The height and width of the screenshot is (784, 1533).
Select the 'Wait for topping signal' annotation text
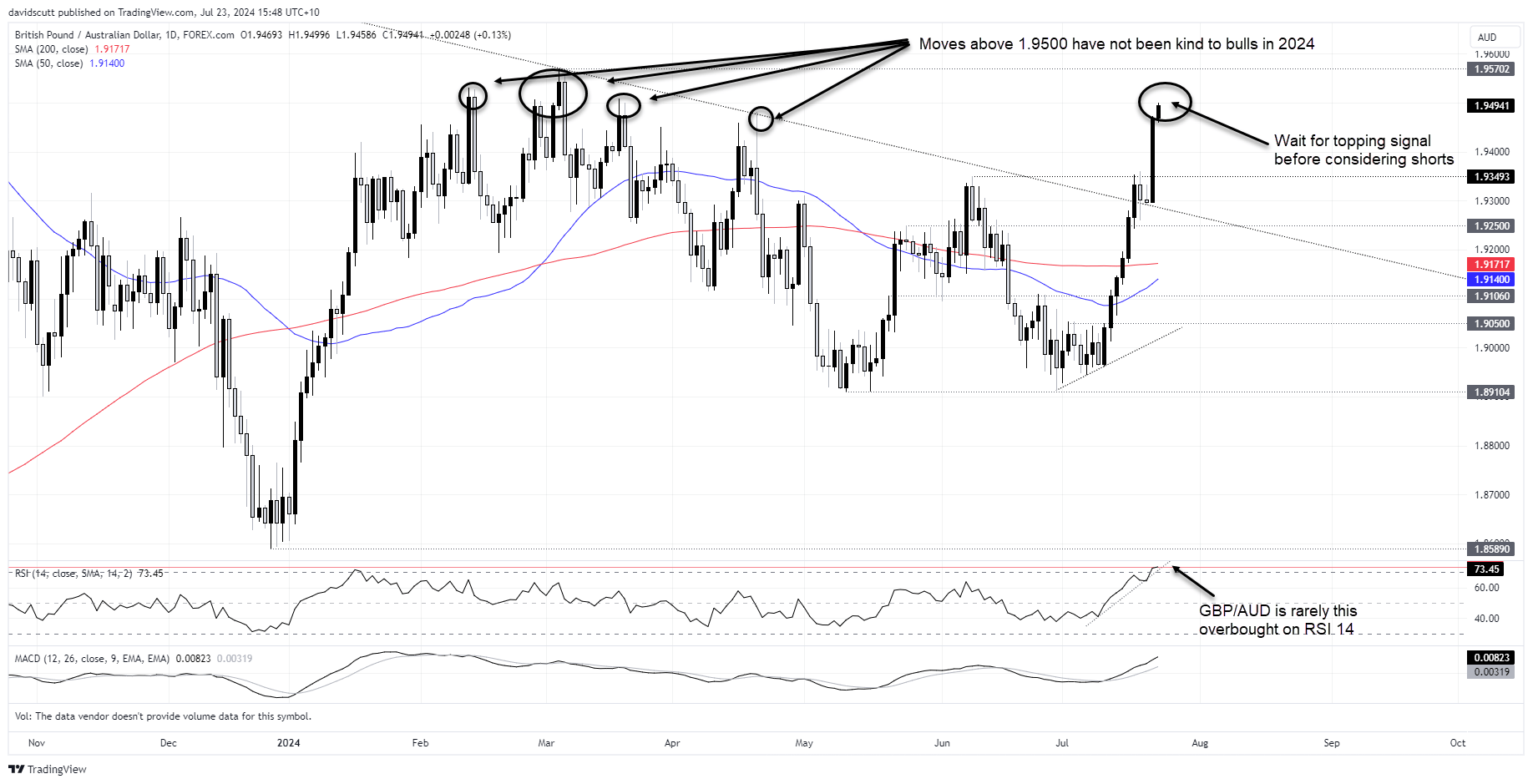pyautogui.click(x=1364, y=150)
